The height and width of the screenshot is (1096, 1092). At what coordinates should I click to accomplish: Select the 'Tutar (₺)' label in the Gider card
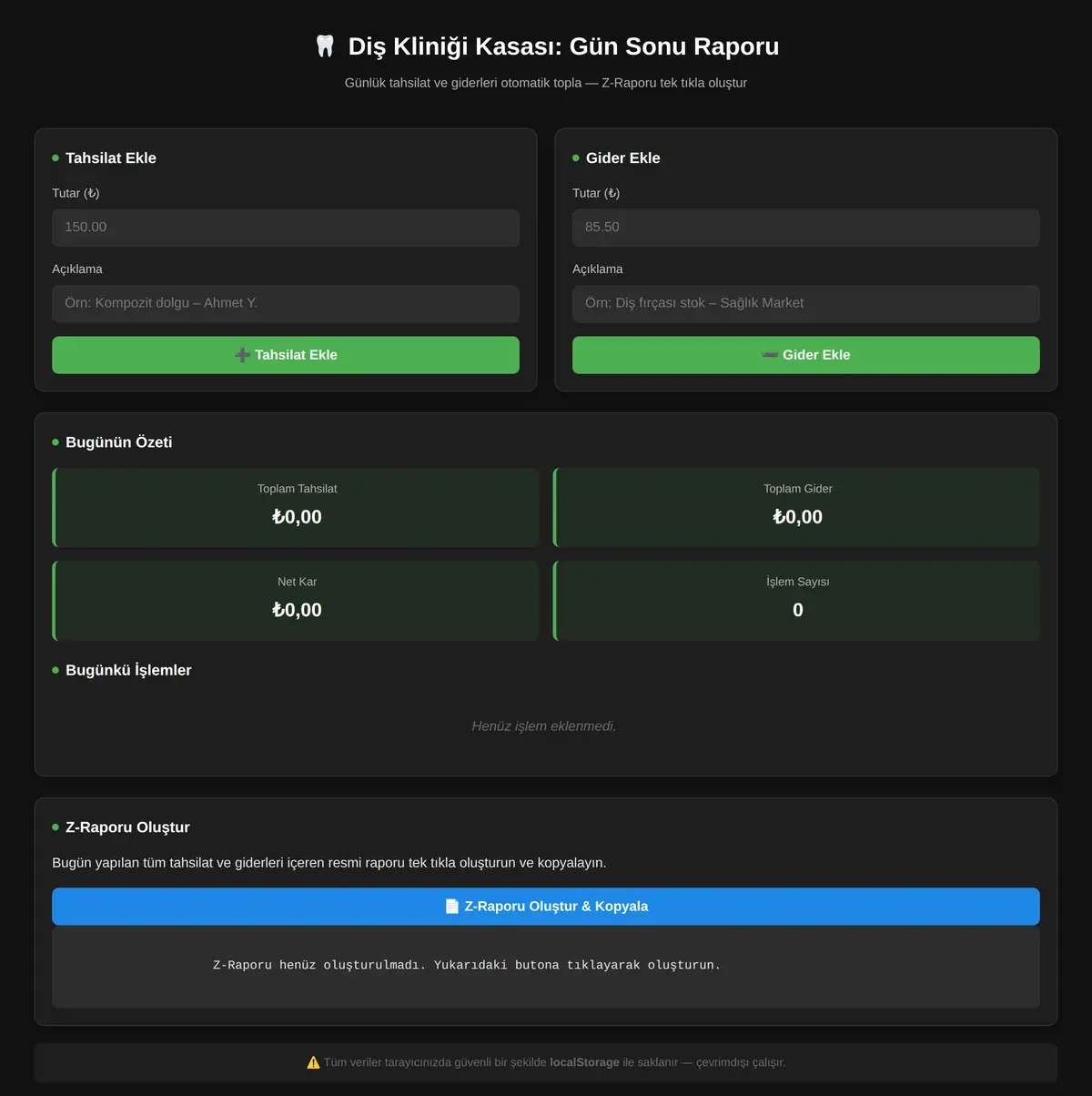point(596,193)
